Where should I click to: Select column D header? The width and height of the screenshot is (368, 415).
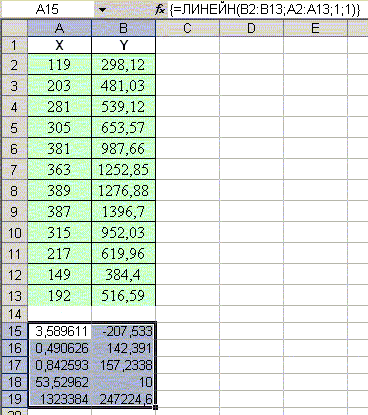251,28
